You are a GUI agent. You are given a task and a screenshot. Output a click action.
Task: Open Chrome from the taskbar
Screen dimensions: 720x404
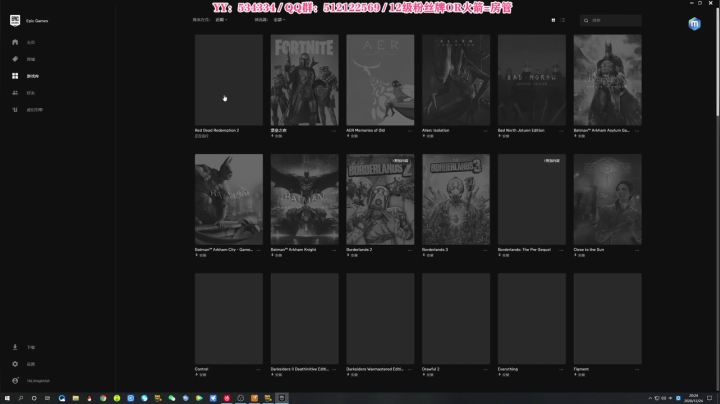tap(103, 398)
